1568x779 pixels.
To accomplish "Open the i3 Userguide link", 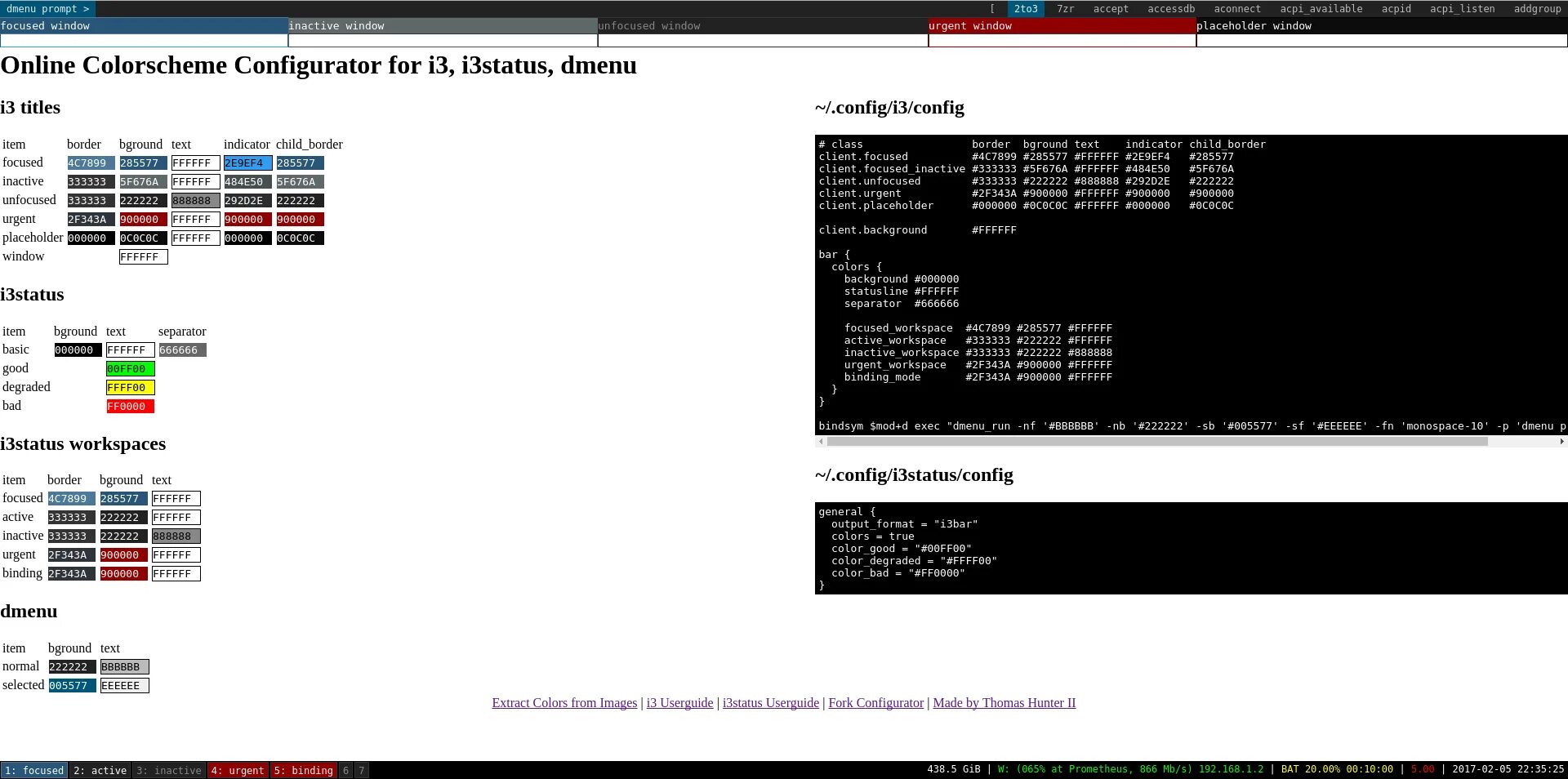I will (x=679, y=703).
